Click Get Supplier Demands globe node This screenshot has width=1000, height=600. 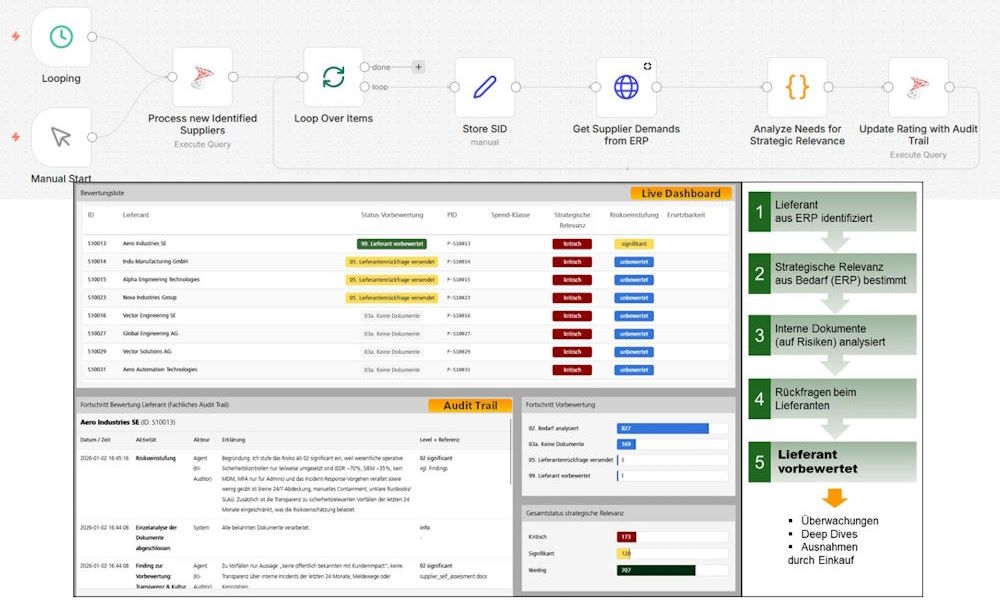coord(626,87)
